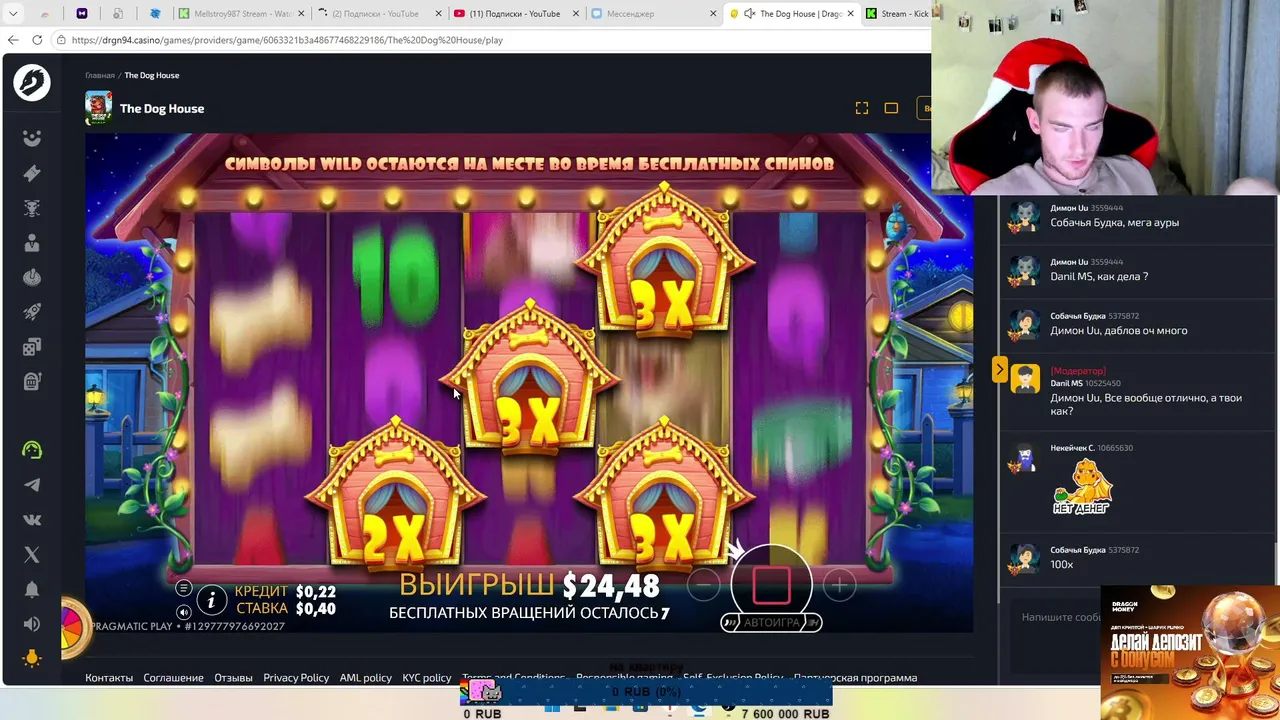Click The Dog House game thumbnail
Screen dimensions: 1280x720
[x=98, y=108]
